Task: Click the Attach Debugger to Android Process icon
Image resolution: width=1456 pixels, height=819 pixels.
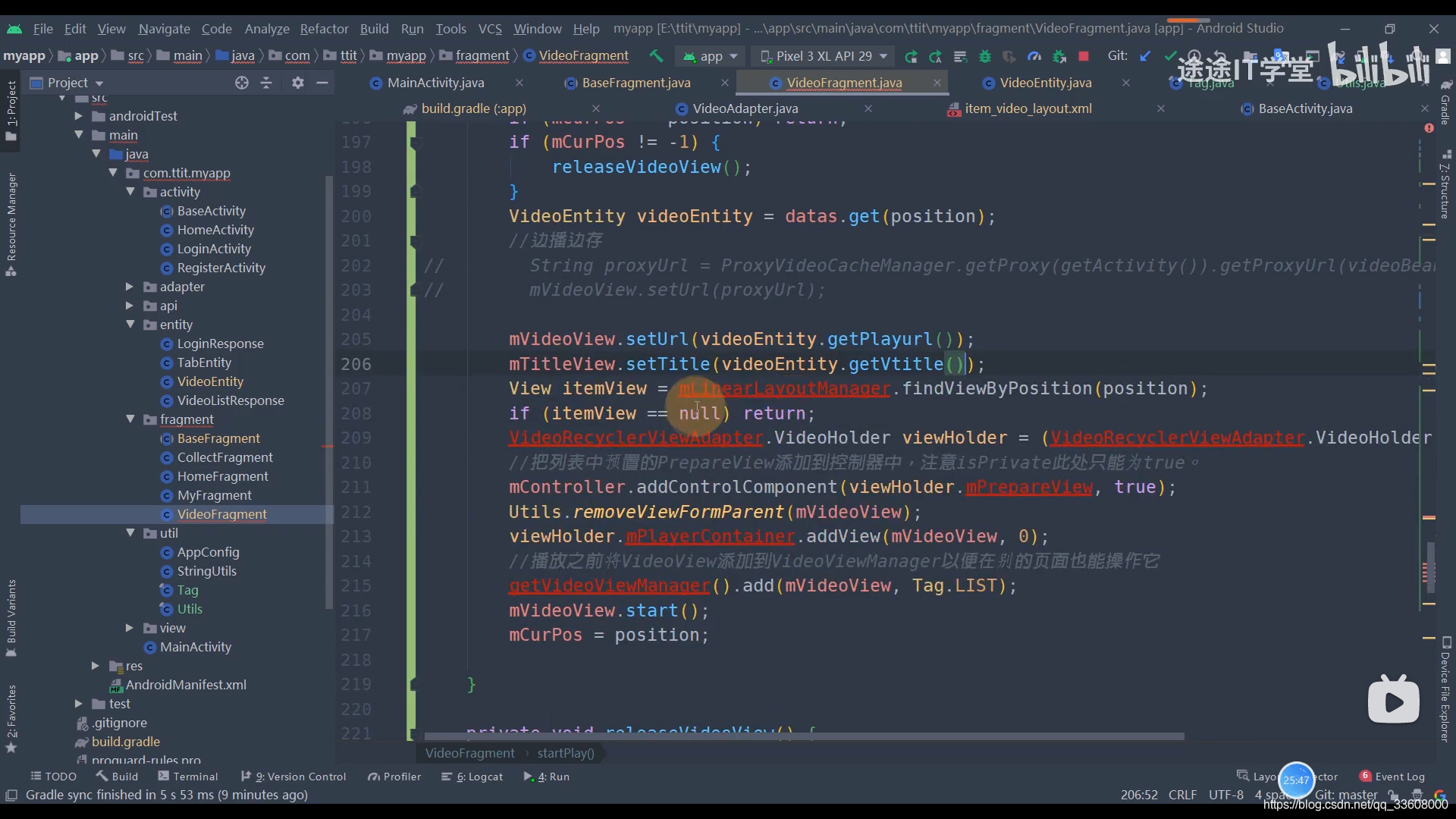Action: [x=1059, y=56]
